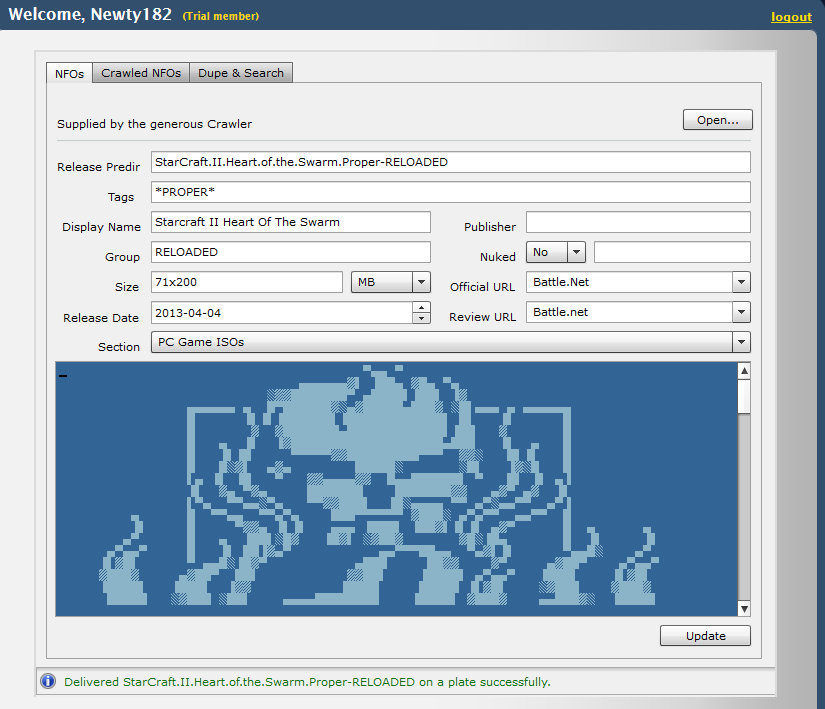The width and height of the screenshot is (825, 709).
Task: Click the Open... button
Action: click(x=718, y=120)
